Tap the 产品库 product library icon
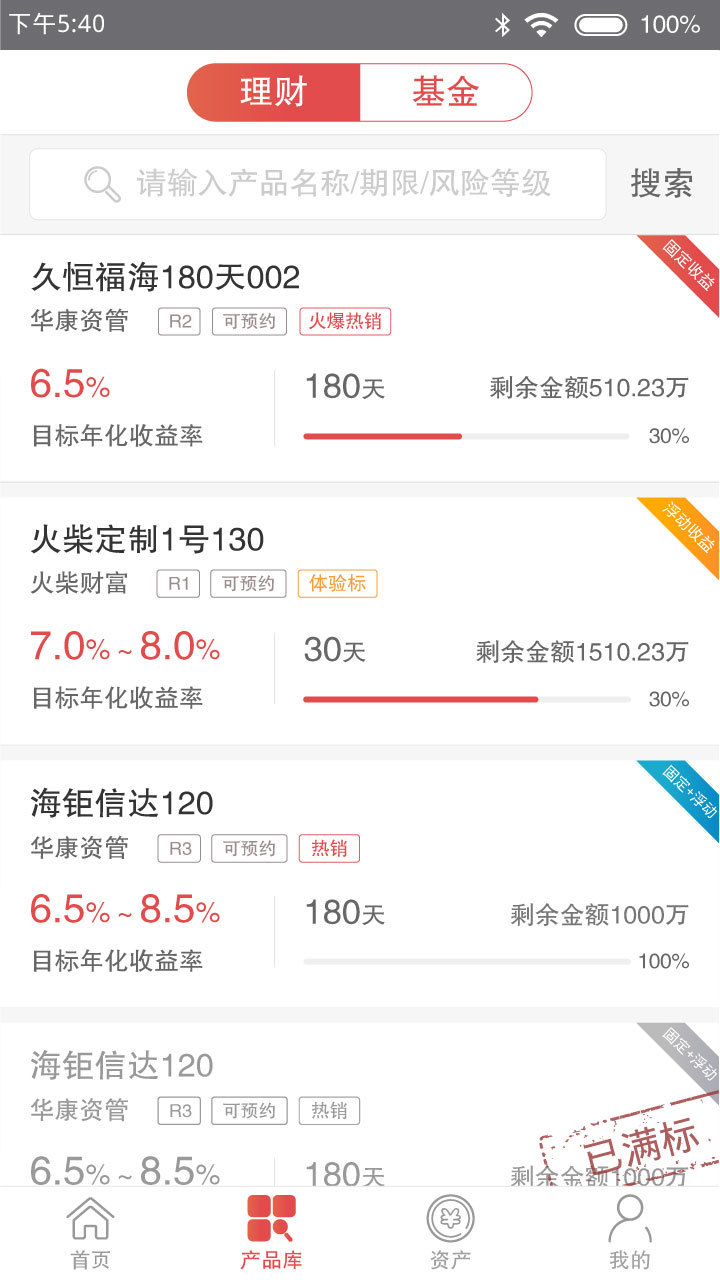Screen dimensions: 720x1280 tap(271, 1220)
